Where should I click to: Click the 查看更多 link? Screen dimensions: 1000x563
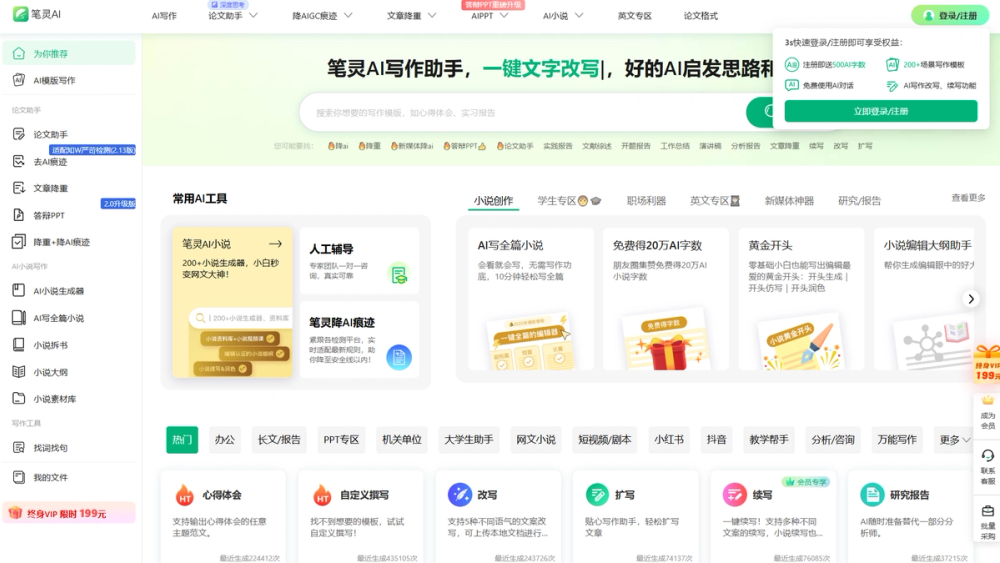click(x=968, y=198)
